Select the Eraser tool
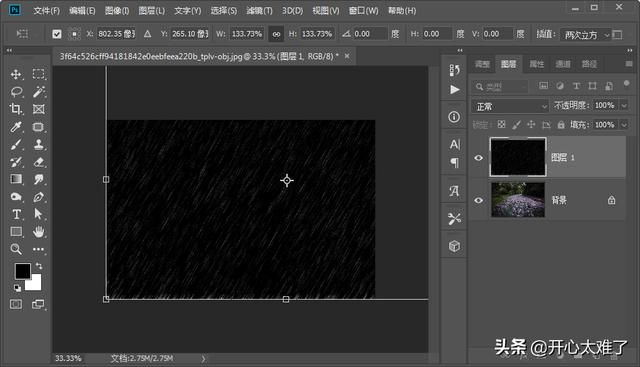The height and width of the screenshot is (367, 640). (x=39, y=162)
